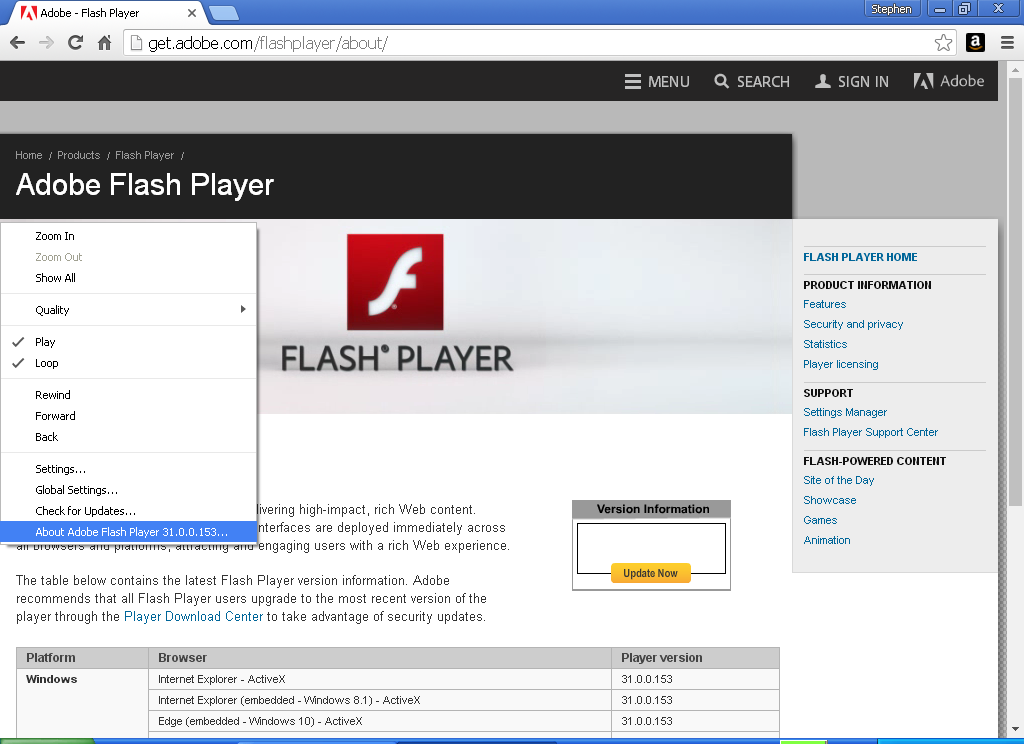Open the Settings Manager link
This screenshot has height=744, width=1024.
(845, 412)
